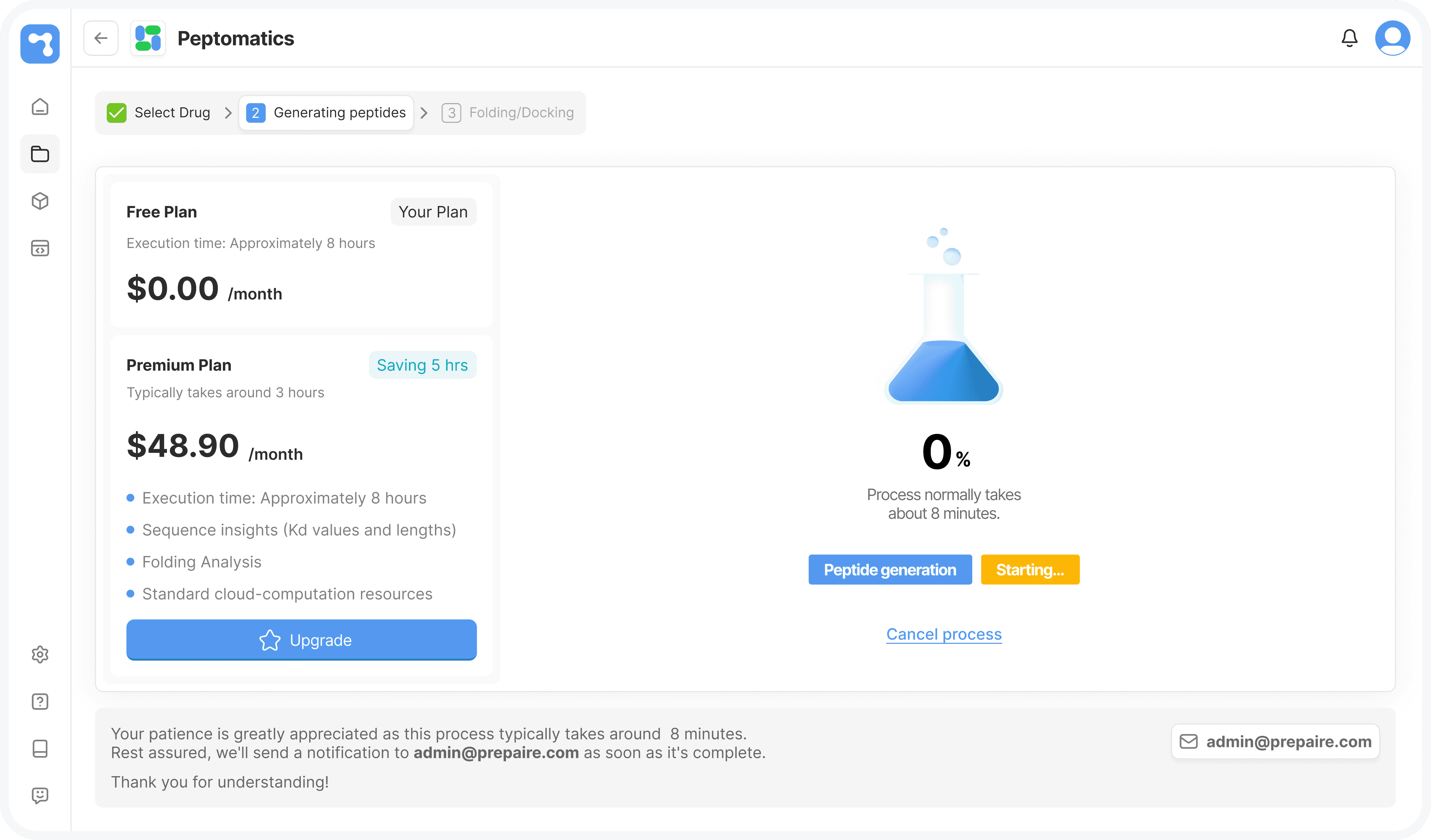The width and height of the screenshot is (1431, 840).
Task: Click the back arrow button
Action: (101, 38)
